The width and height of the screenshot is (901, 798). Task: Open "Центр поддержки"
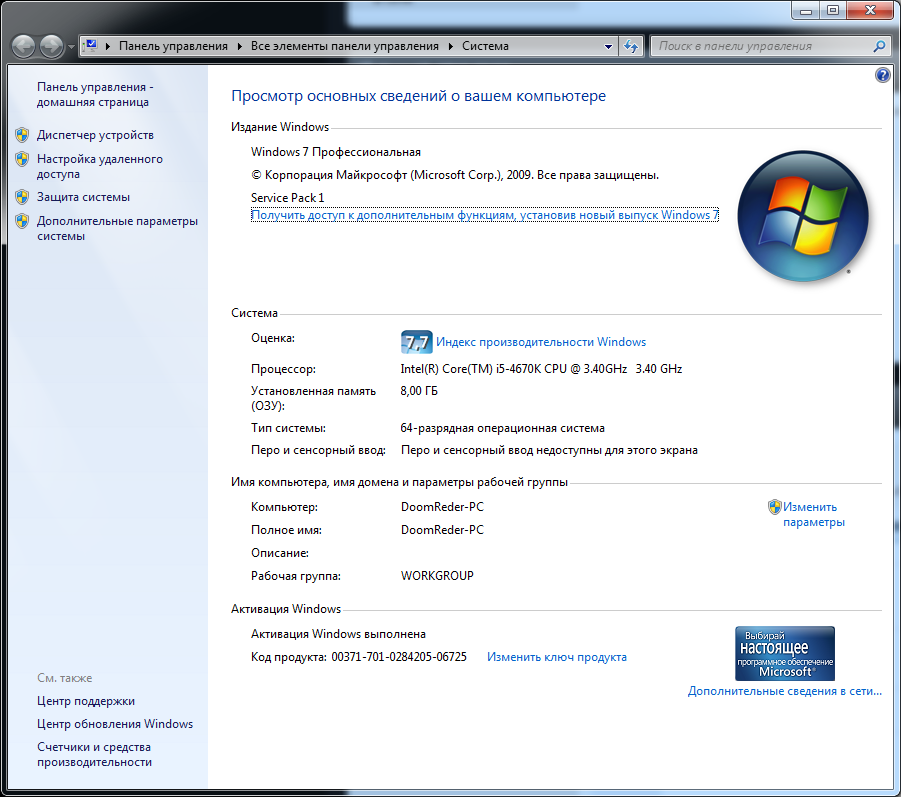pos(86,701)
